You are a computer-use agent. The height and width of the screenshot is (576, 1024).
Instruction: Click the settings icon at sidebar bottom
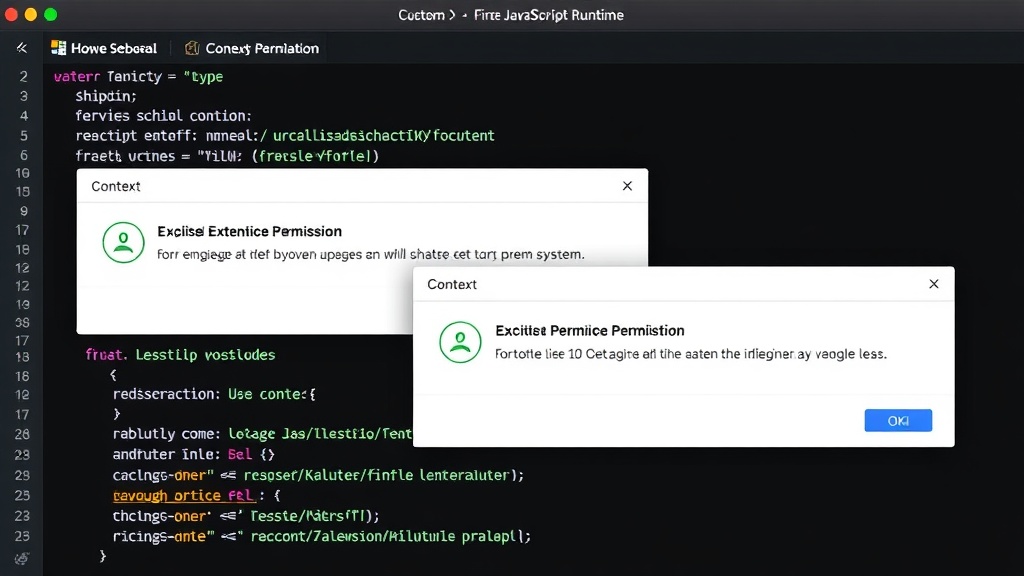click(x=22, y=558)
